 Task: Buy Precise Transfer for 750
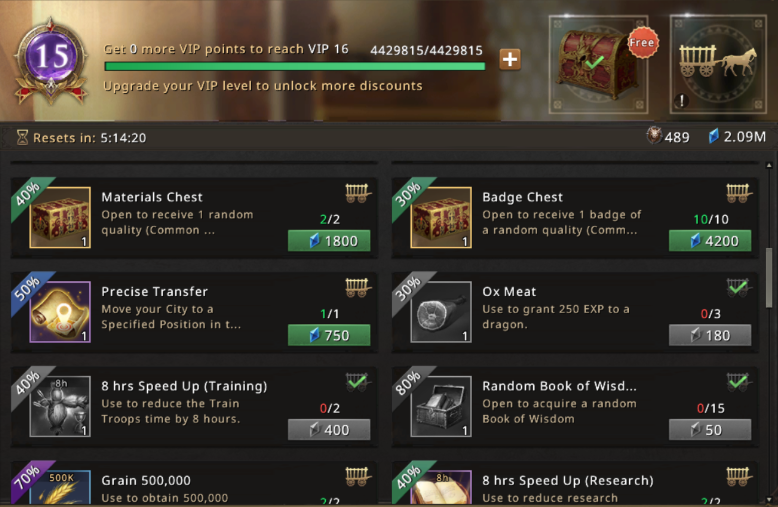tap(329, 335)
